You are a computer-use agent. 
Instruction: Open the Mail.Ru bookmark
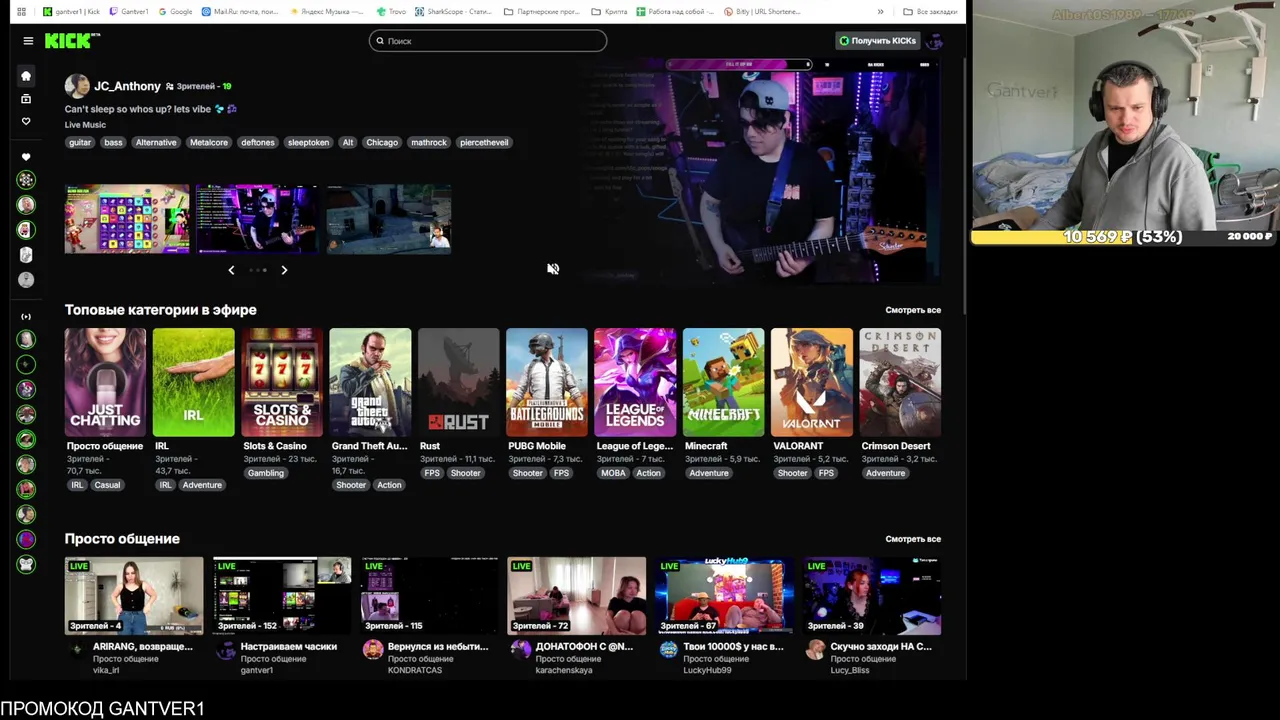pos(240,12)
